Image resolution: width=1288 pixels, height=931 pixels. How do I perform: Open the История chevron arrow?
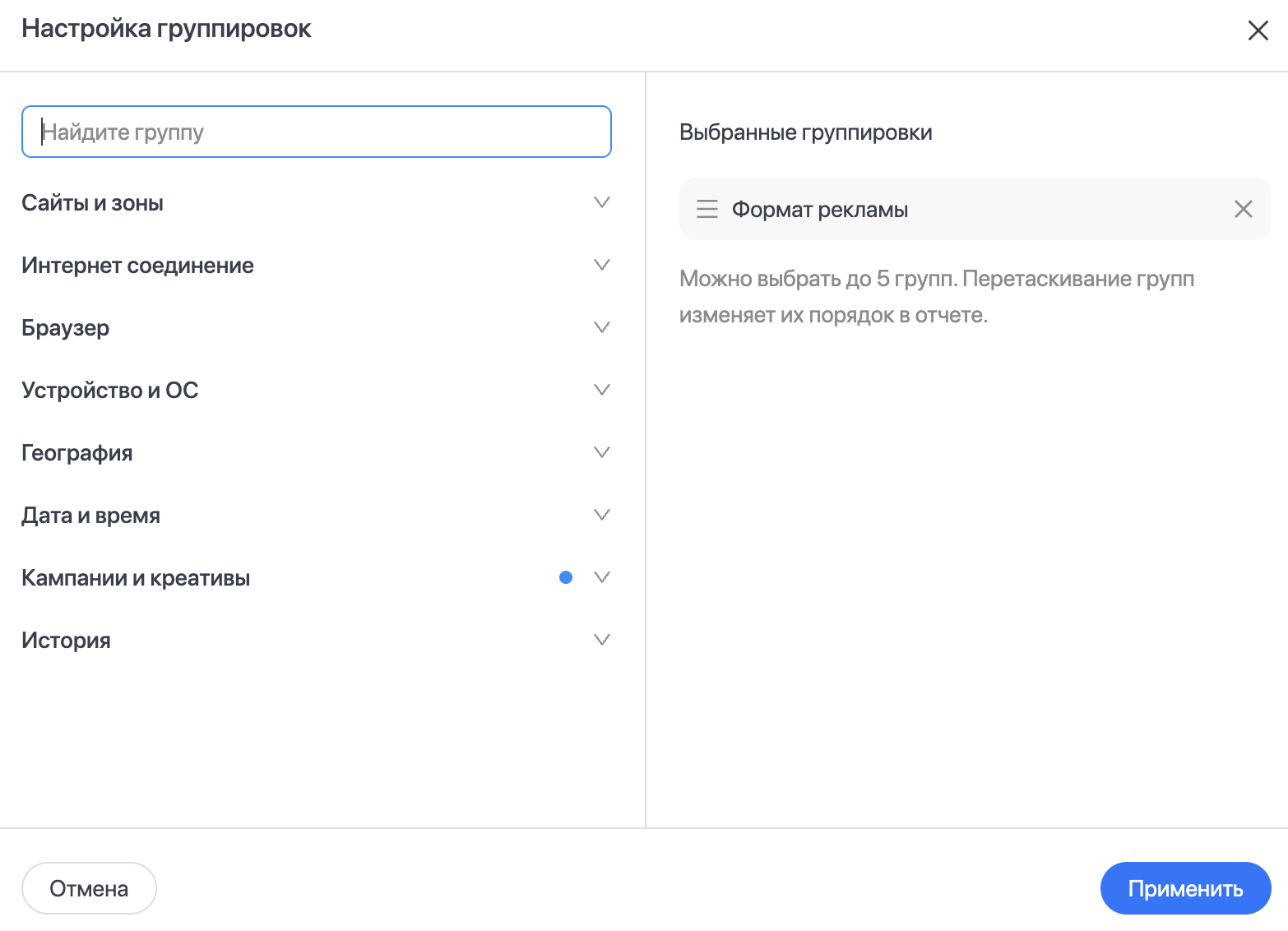pos(602,640)
